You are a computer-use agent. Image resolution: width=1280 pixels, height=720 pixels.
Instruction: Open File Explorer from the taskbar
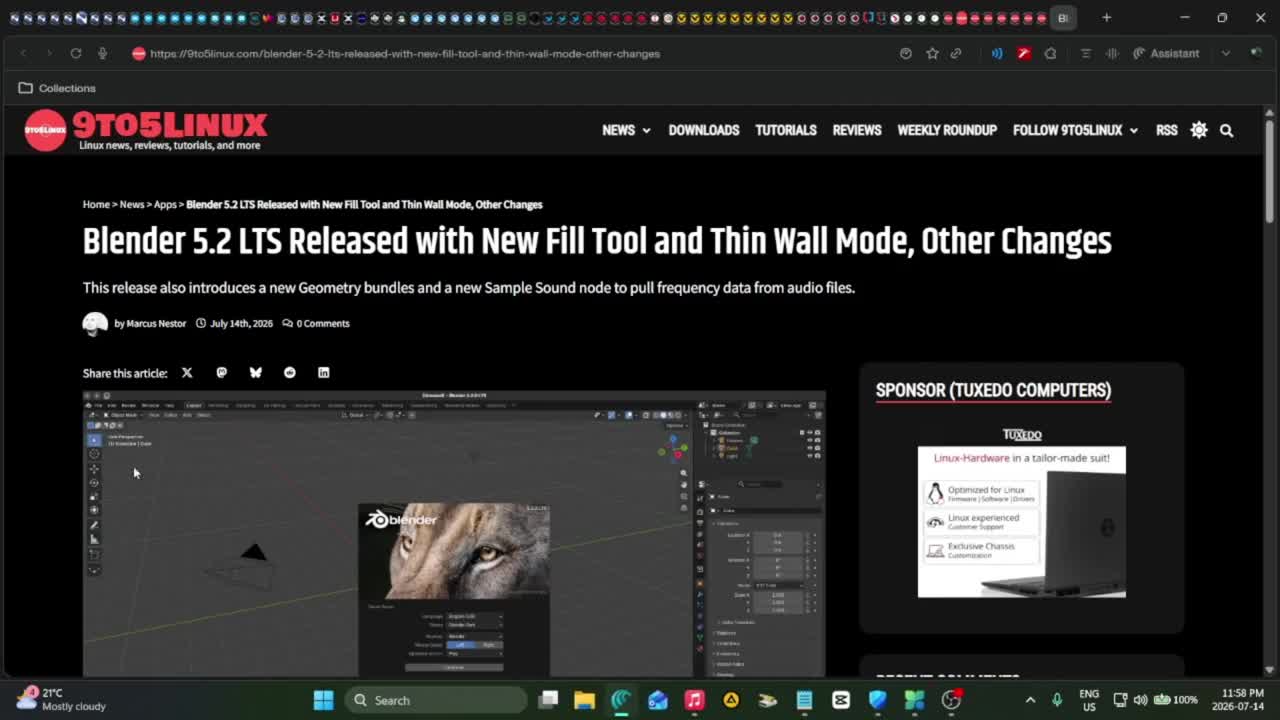585,700
